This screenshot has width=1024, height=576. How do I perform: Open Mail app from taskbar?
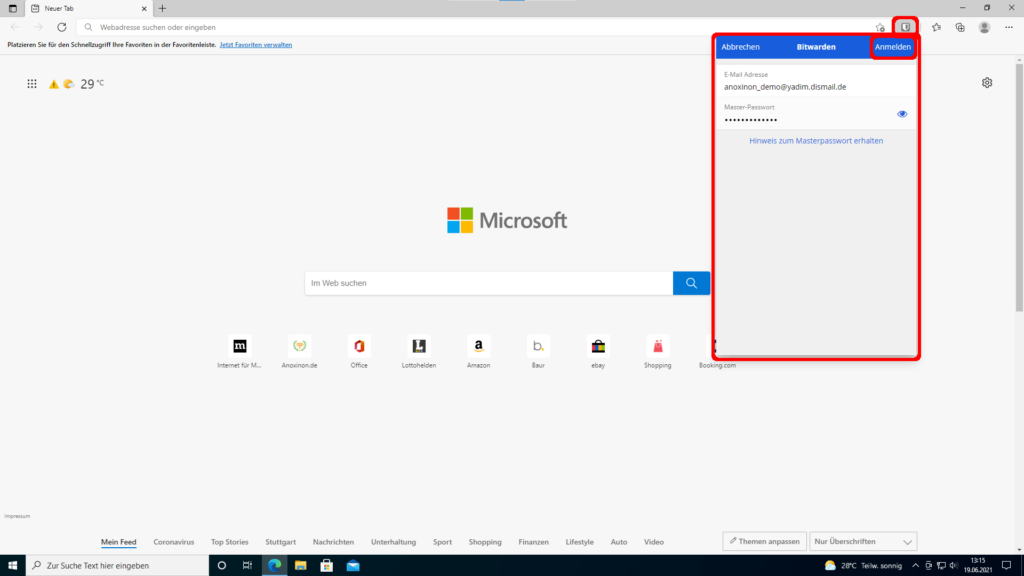click(353, 566)
